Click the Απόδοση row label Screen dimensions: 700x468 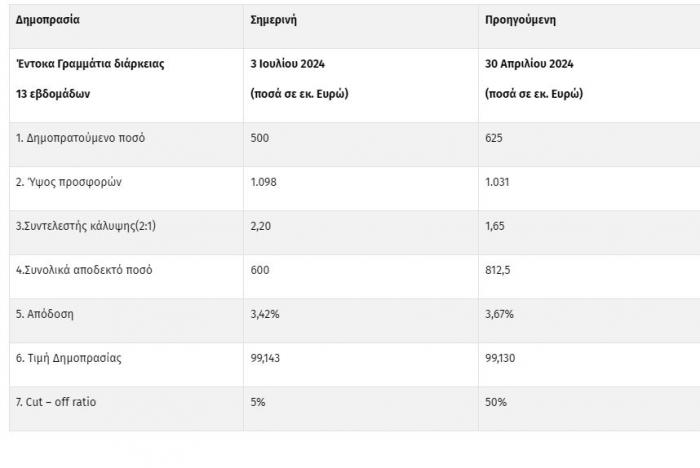[x=45, y=314]
